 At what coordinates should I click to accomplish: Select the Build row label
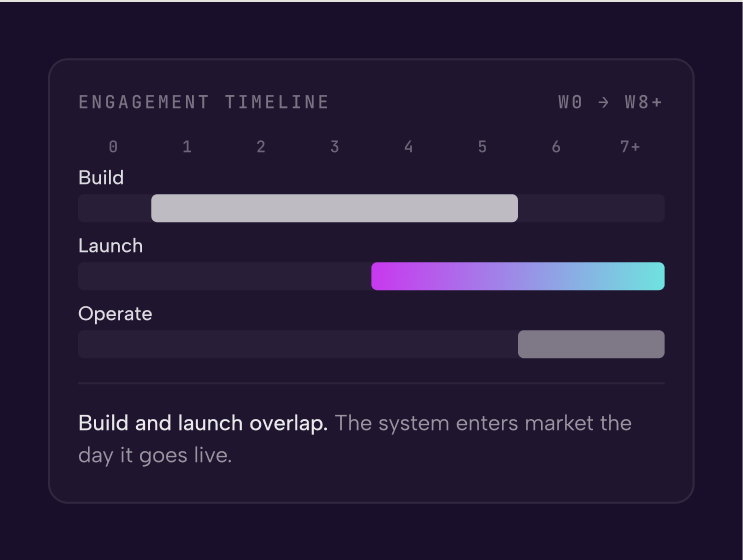[101, 178]
